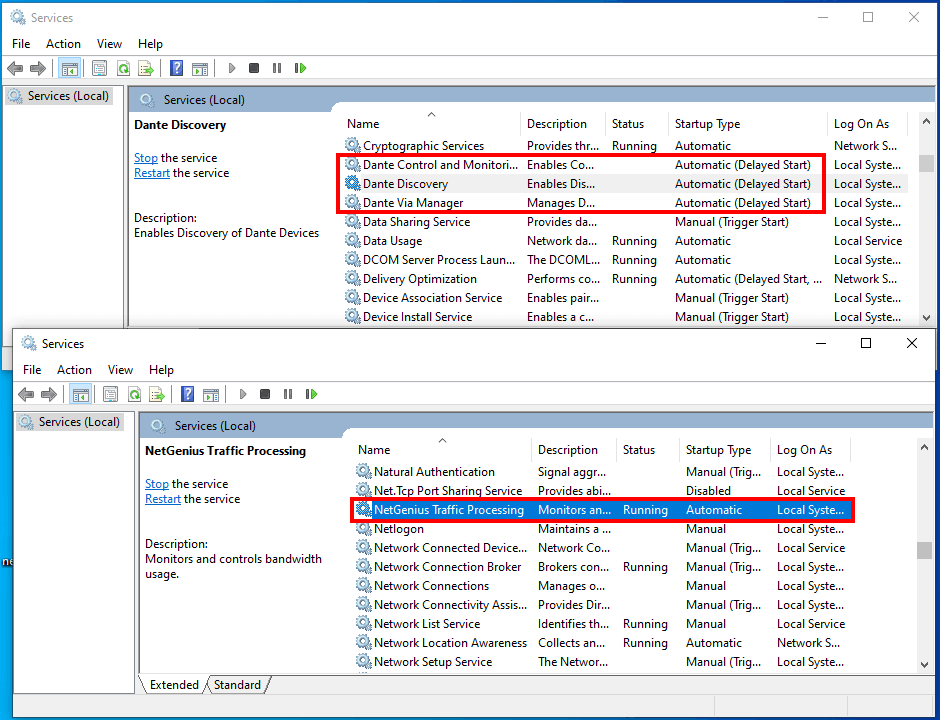Stop service via toolbar in Dante Discovery window

pos(254,68)
